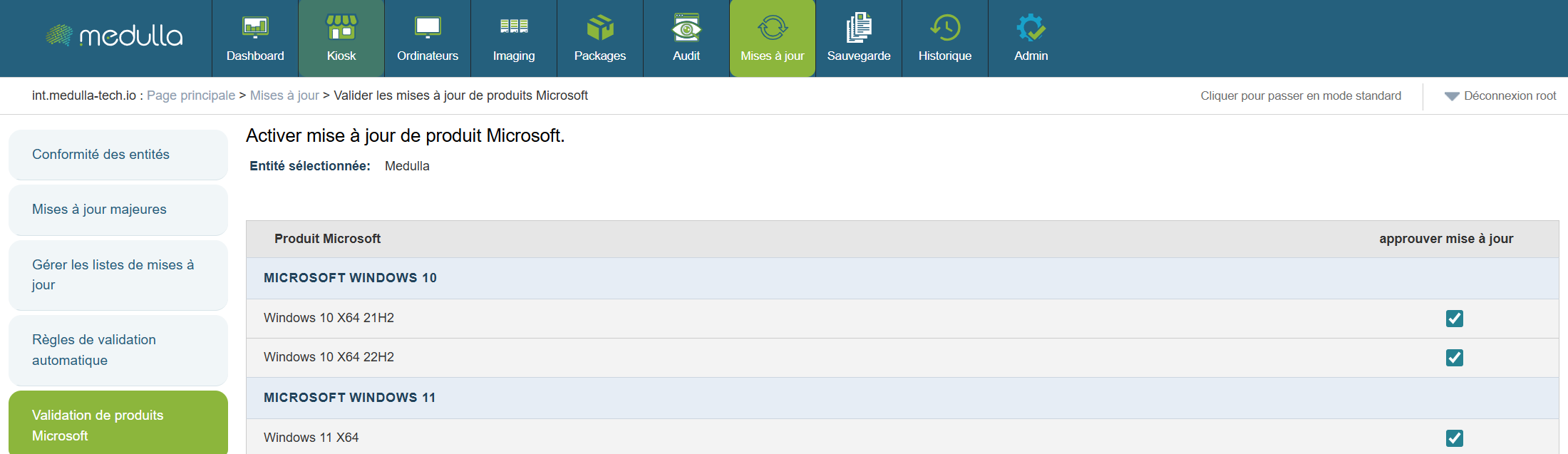Viewport: 1568px width, 454px height.
Task: Go to Ordinateurs monitor icon
Action: pyautogui.click(x=428, y=29)
